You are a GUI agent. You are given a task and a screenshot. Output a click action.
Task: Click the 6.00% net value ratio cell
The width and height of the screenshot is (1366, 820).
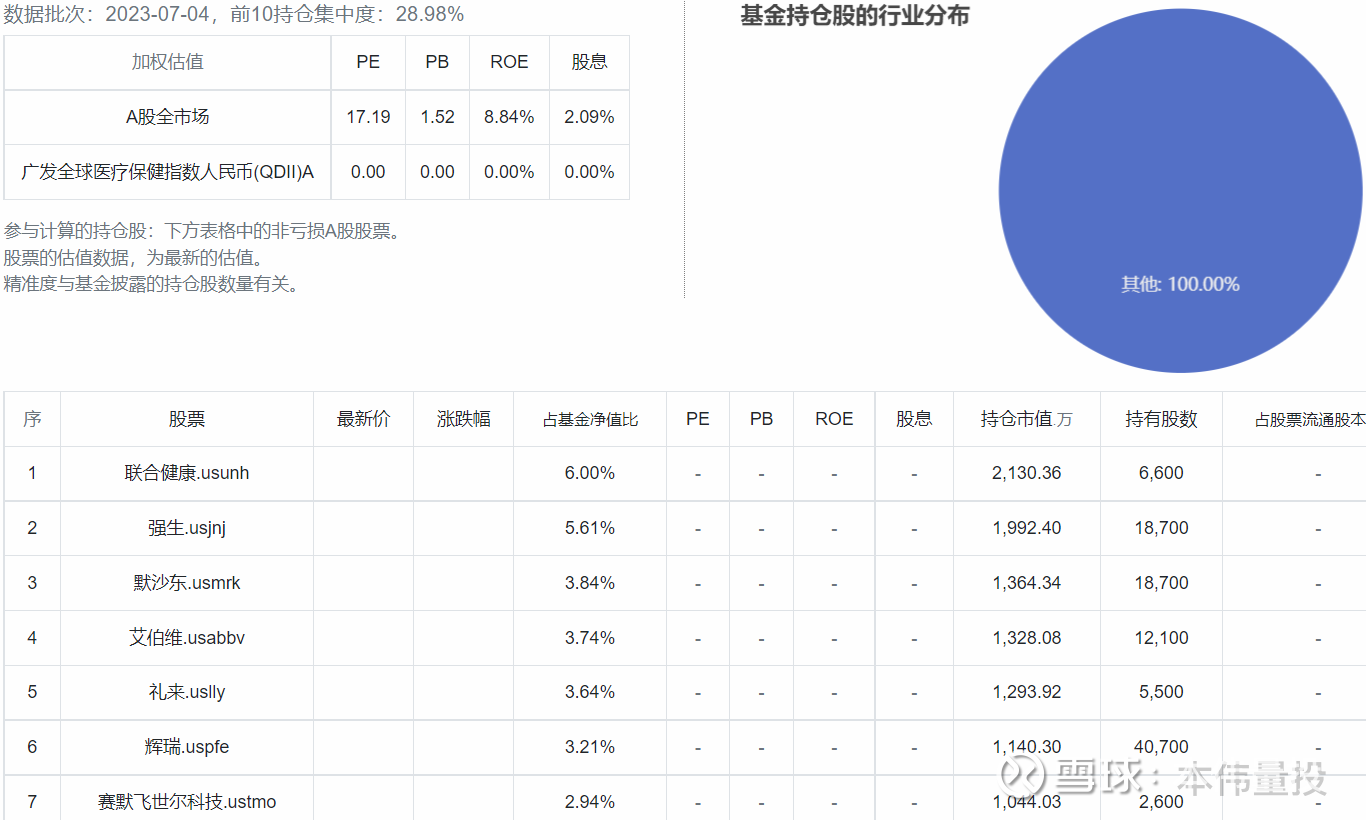coord(590,473)
